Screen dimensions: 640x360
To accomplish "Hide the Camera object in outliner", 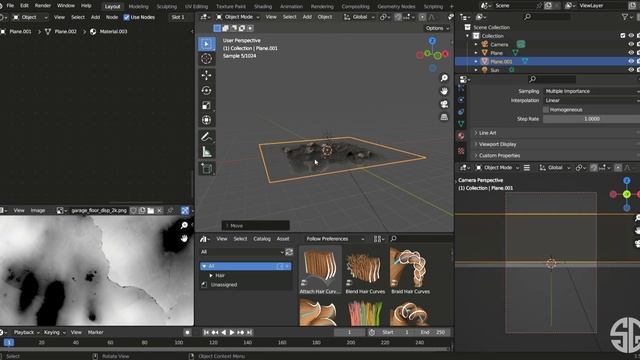I will (x=631, y=44).
